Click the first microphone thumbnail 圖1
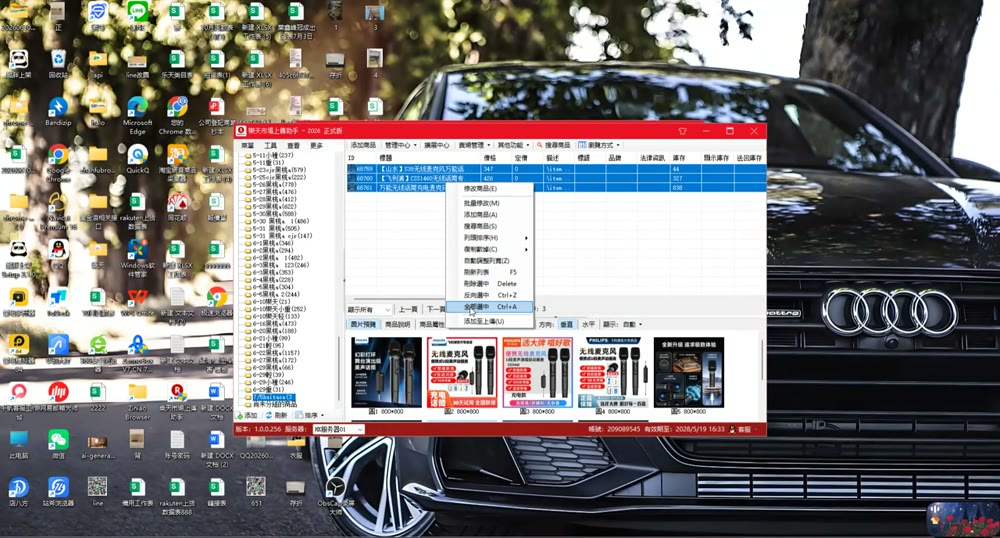 (x=386, y=372)
